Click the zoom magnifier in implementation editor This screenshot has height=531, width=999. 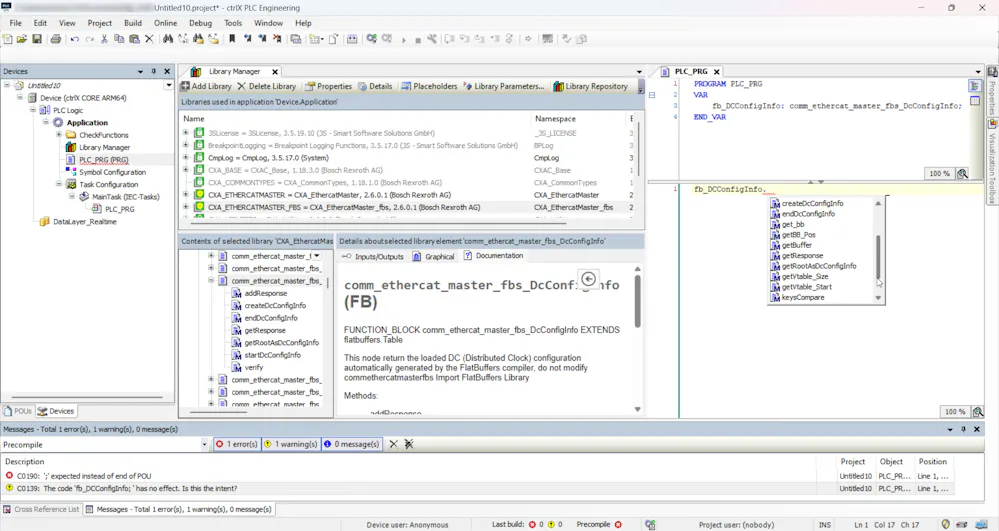[x=978, y=412]
